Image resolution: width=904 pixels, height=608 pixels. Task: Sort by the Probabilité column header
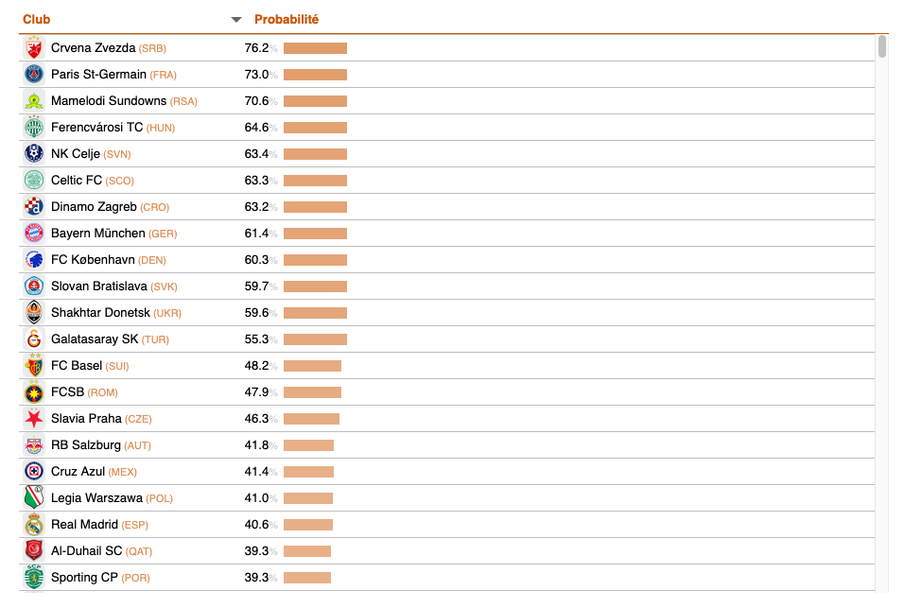(x=286, y=20)
